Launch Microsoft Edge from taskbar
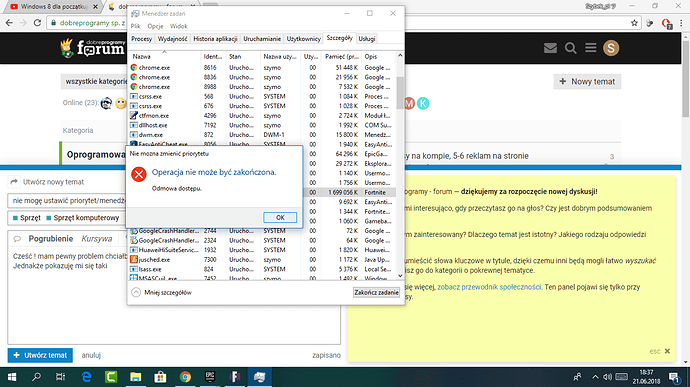The image size is (690, 387). pyautogui.click(x=86, y=377)
